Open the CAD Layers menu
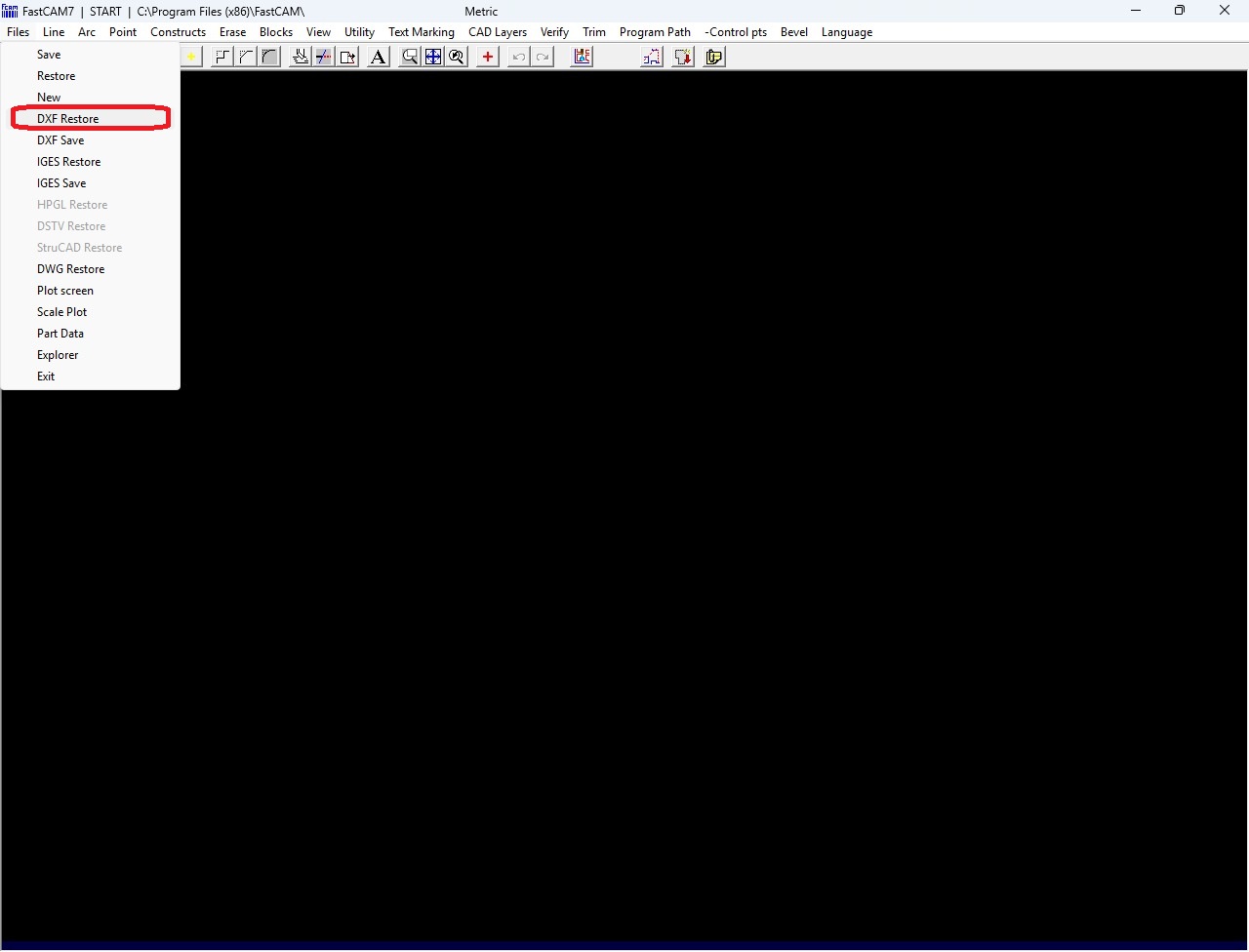Image resolution: width=1249 pixels, height=952 pixels. (x=498, y=32)
